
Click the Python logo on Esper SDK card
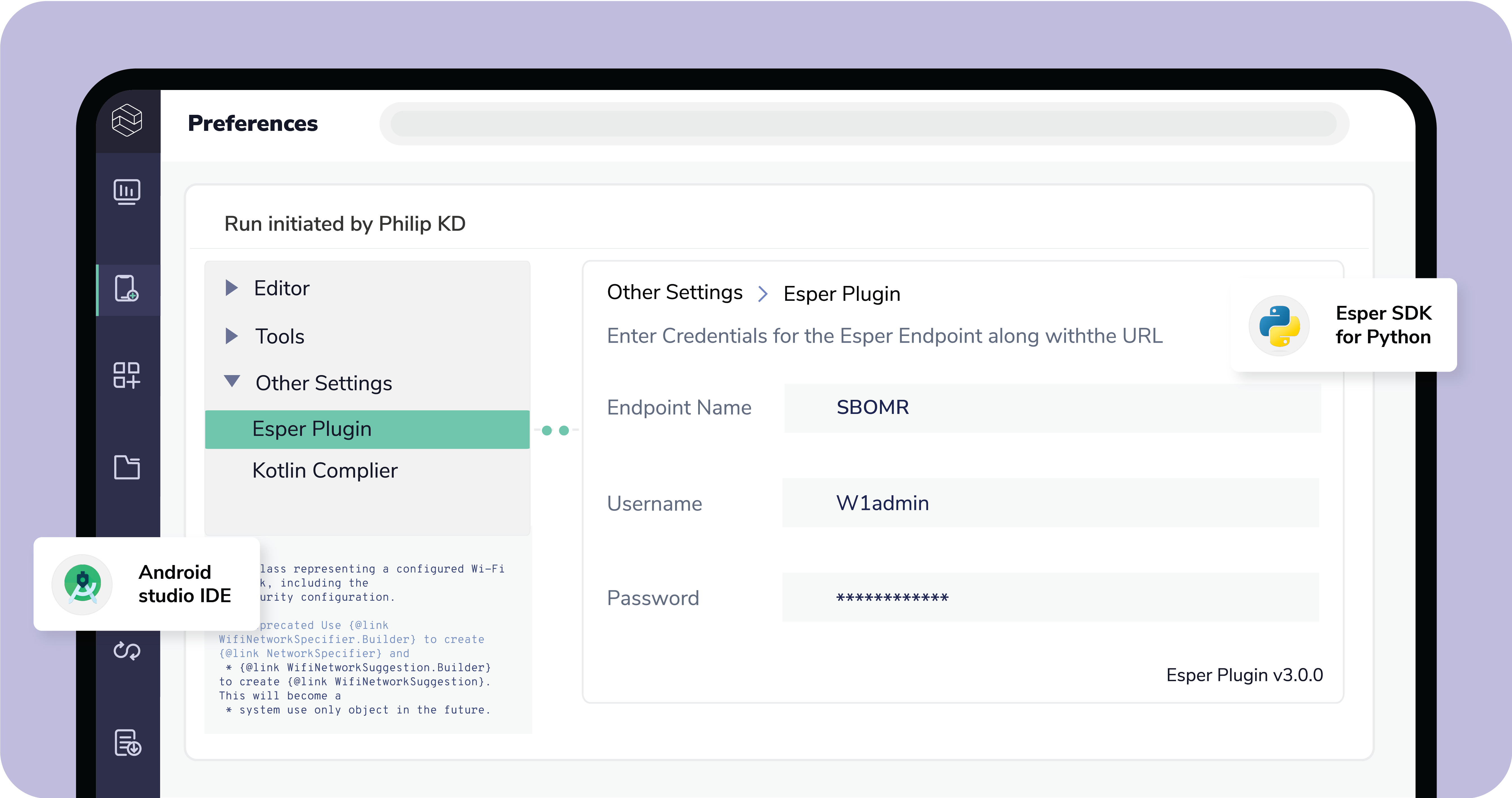pyautogui.click(x=1279, y=325)
